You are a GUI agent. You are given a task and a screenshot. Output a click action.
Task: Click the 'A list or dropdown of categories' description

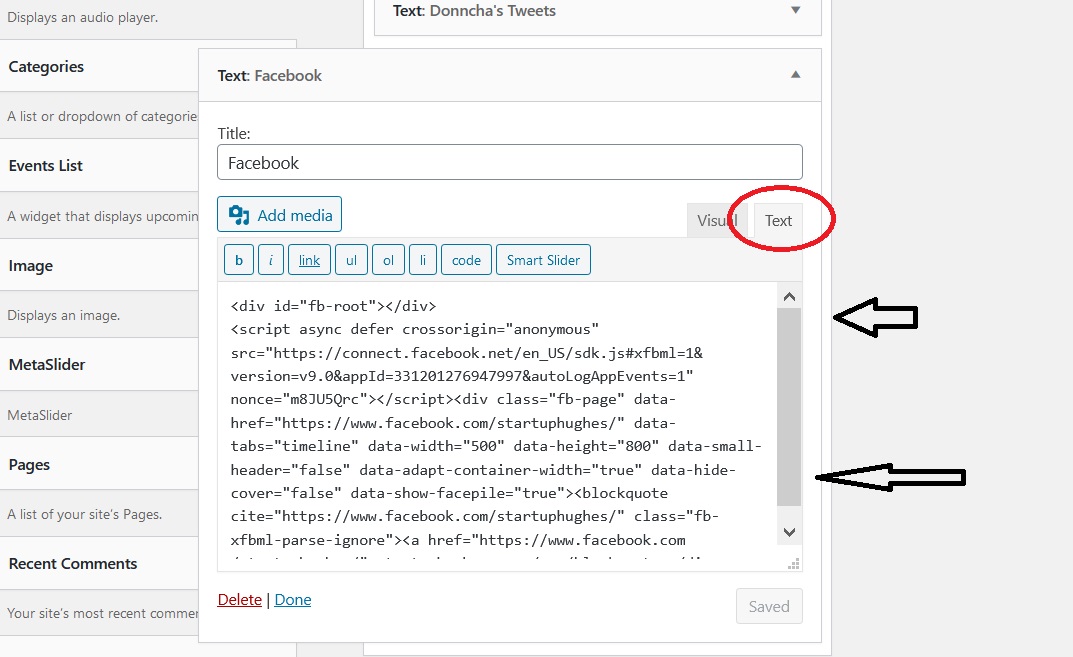coord(103,116)
